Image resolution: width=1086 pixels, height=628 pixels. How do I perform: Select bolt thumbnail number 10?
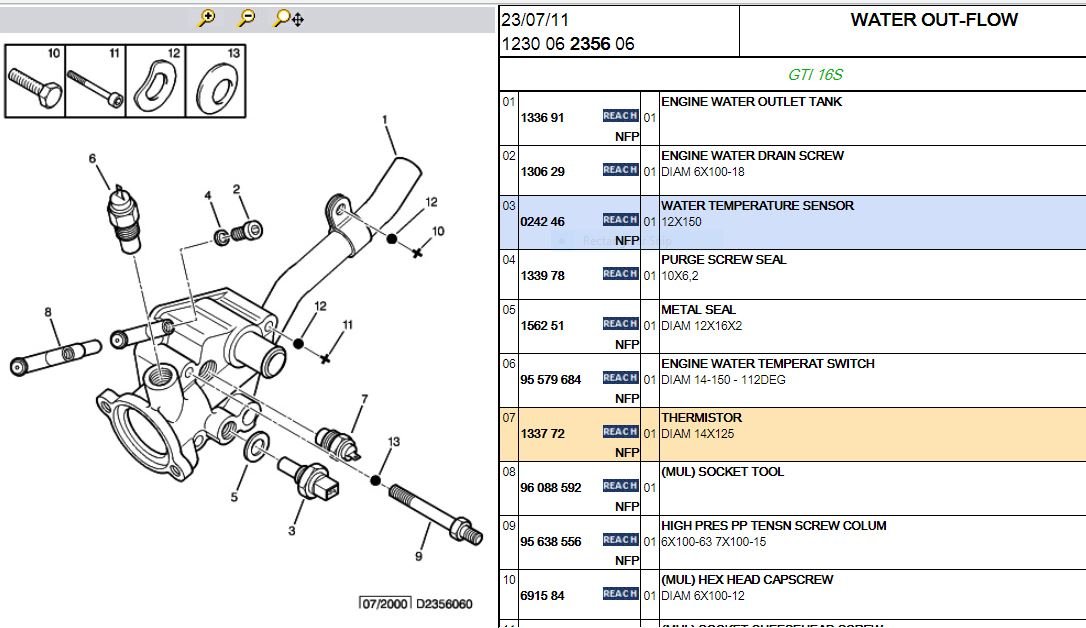tap(35, 81)
